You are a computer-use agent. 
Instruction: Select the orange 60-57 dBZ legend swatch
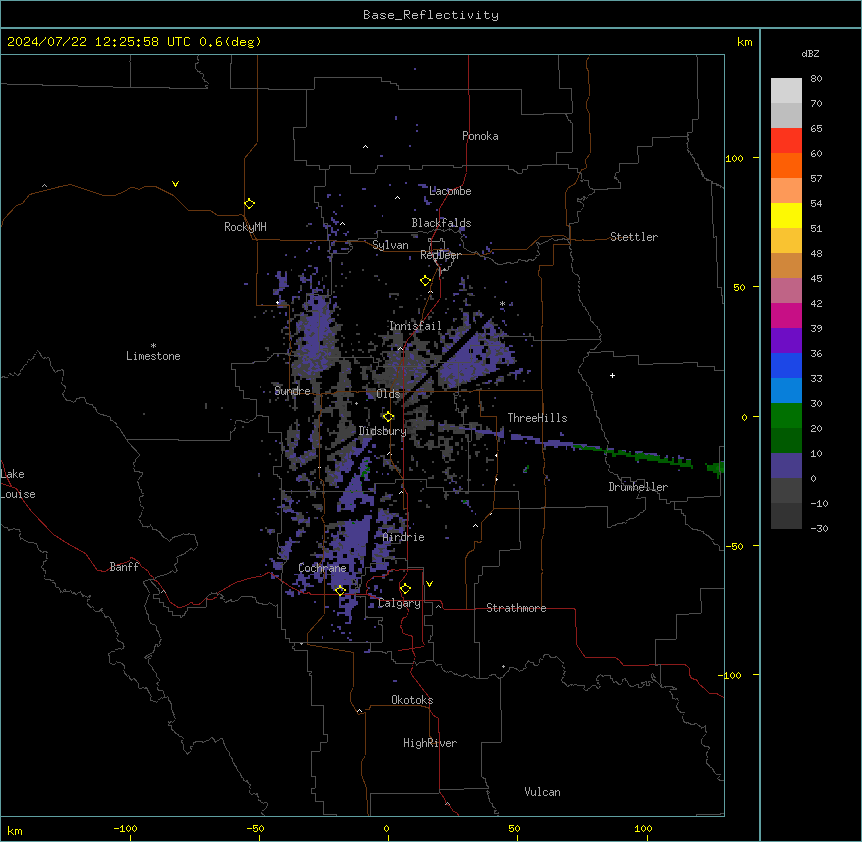[x=786, y=165]
